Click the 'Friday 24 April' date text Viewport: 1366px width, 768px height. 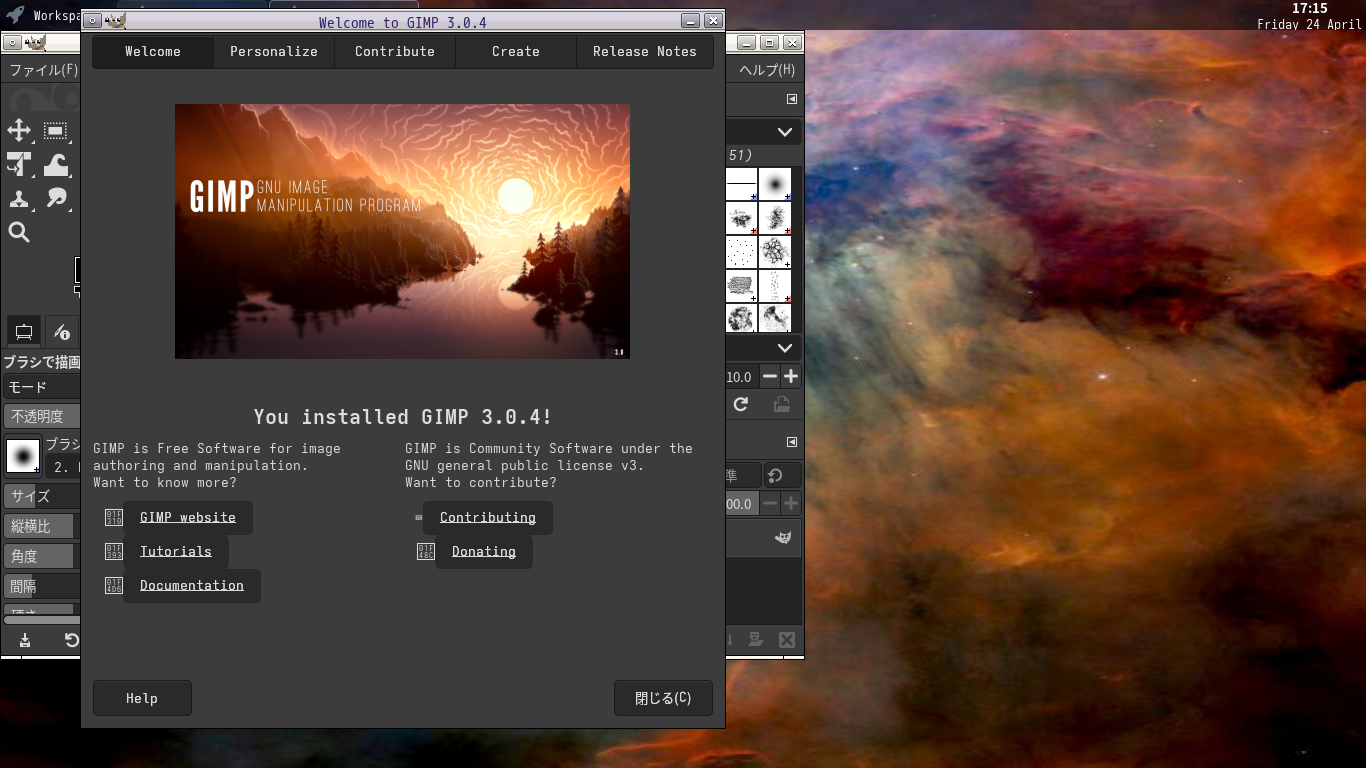click(x=1309, y=24)
